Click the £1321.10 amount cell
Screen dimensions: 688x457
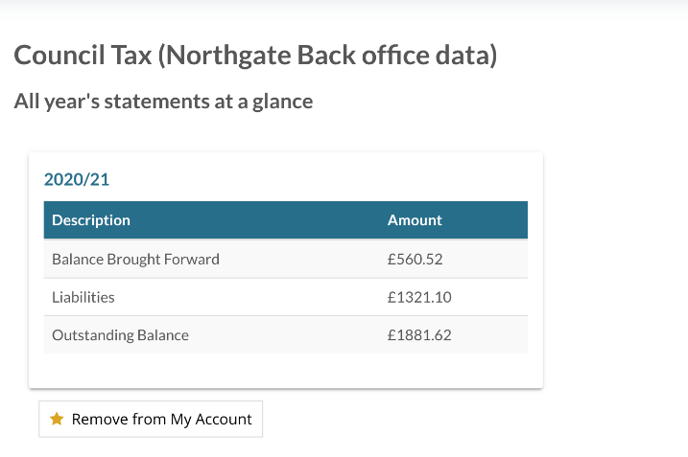[419, 297]
